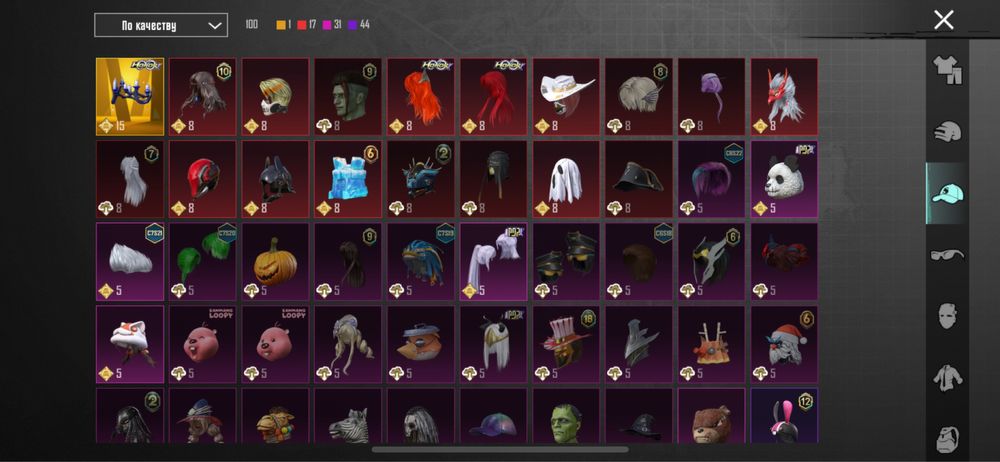Image resolution: width=1000 pixels, height=462 pixels.
Task: Select the jack-o-lantern pumpkin head
Action: [x=276, y=261]
